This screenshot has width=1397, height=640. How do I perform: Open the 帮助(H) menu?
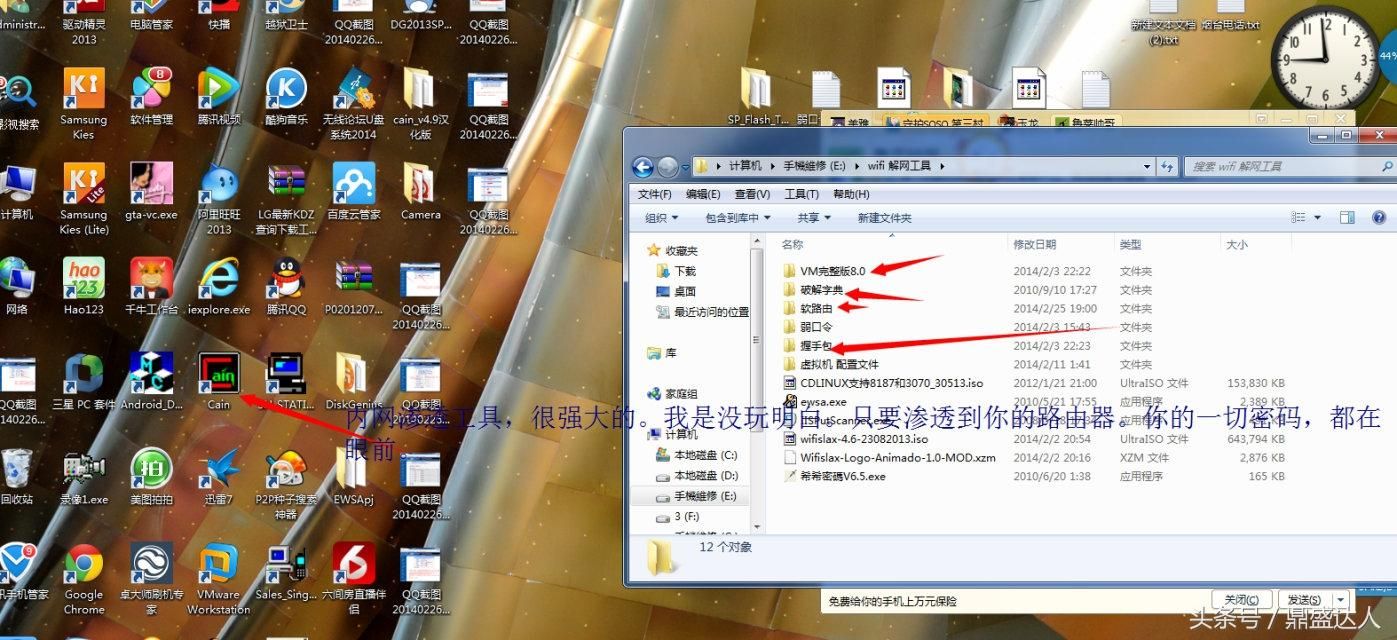(851, 194)
